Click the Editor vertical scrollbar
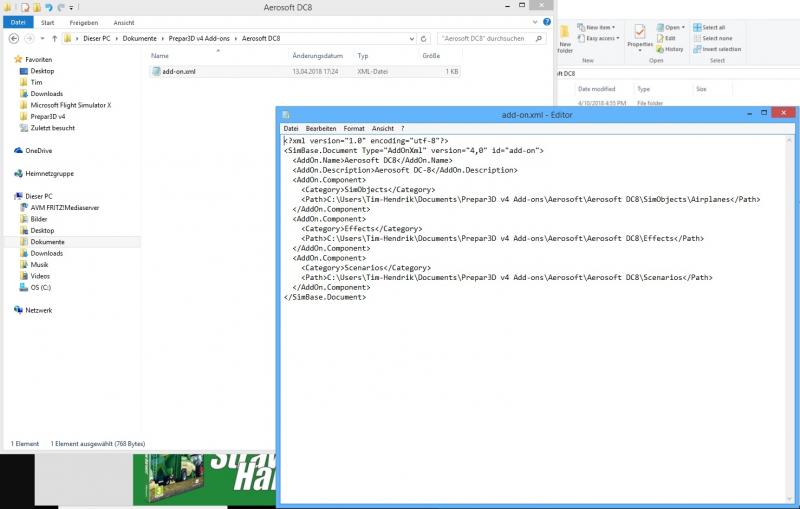Viewport: 800px width, 509px height. click(x=789, y=319)
